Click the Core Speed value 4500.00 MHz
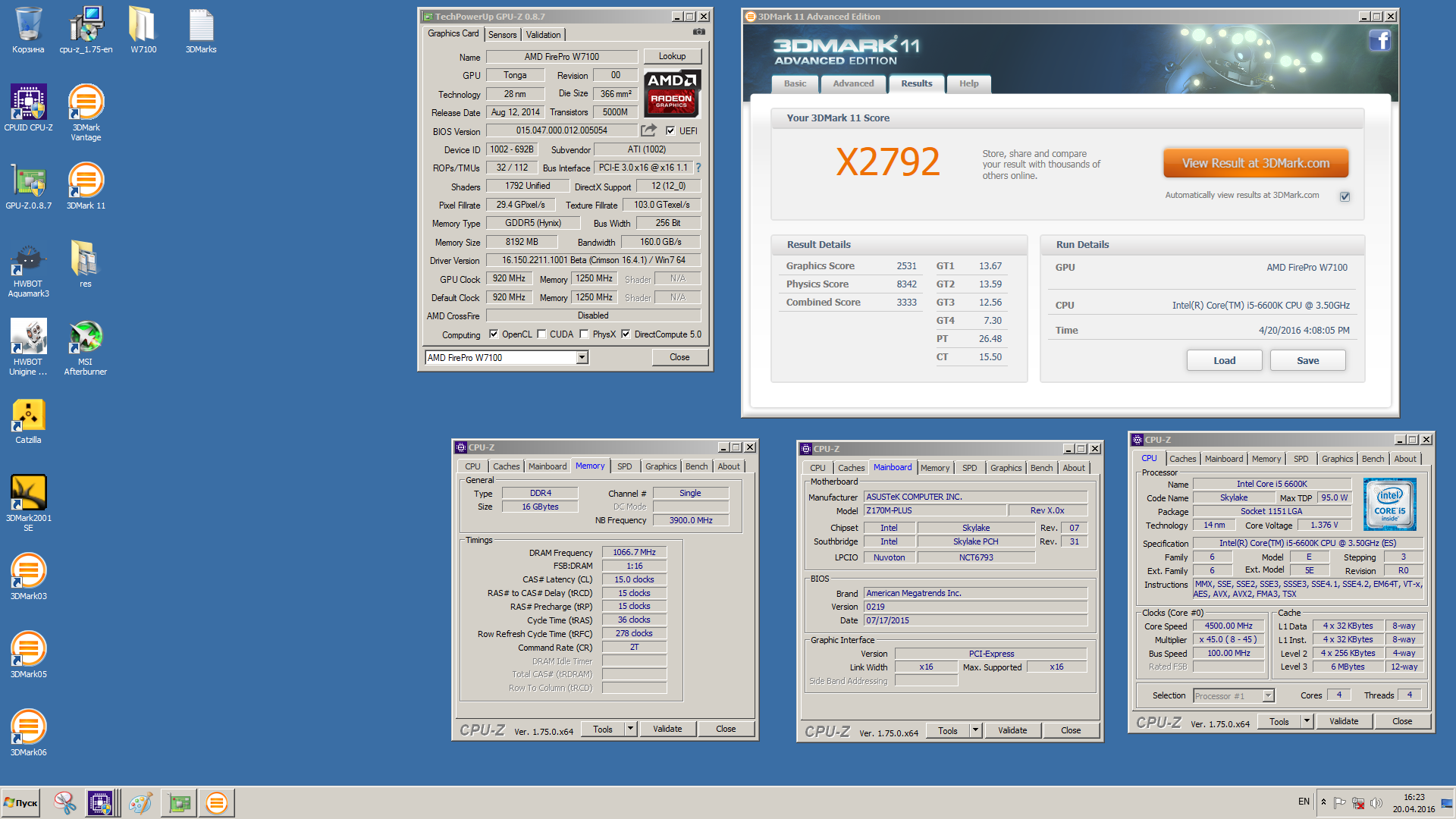Screen dimensions: 1456x819 click(x=1228, y=626)
